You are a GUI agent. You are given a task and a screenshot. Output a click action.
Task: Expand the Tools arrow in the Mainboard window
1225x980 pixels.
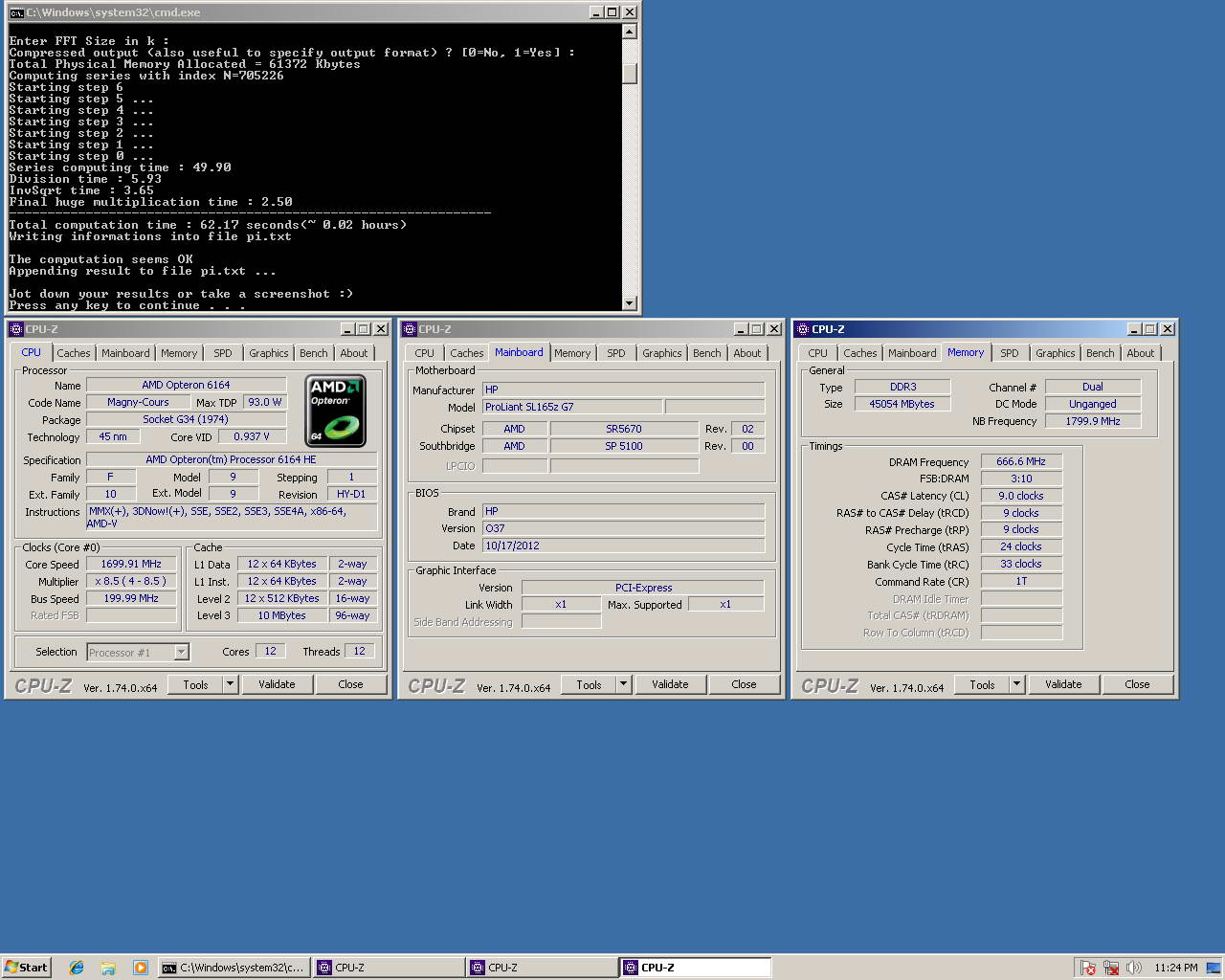pos(623,684)
